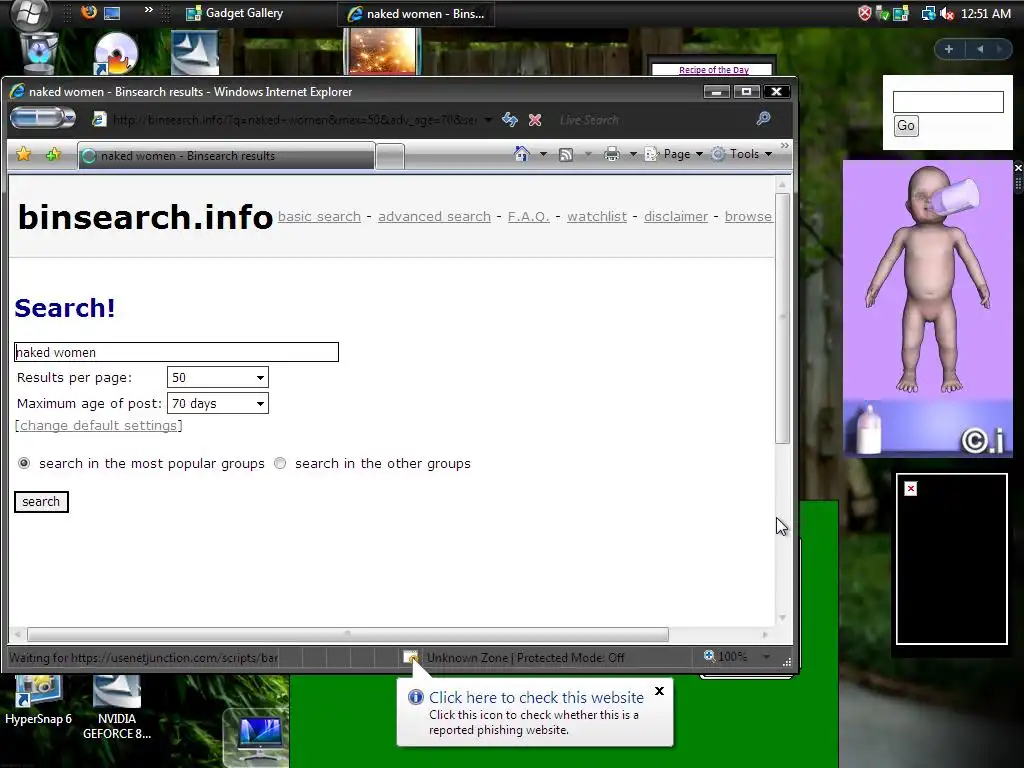
Task: Add gadget with sidebar plus button
Action: point(949,49)
